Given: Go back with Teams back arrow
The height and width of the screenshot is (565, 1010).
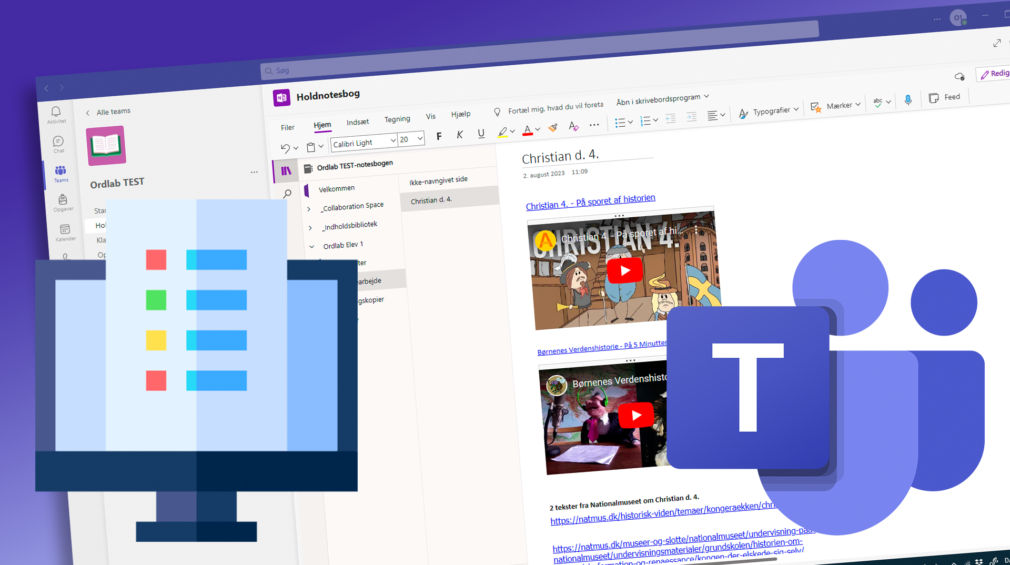Looking at the screenshot, I should pyautogui.click(x=46, y=88).
